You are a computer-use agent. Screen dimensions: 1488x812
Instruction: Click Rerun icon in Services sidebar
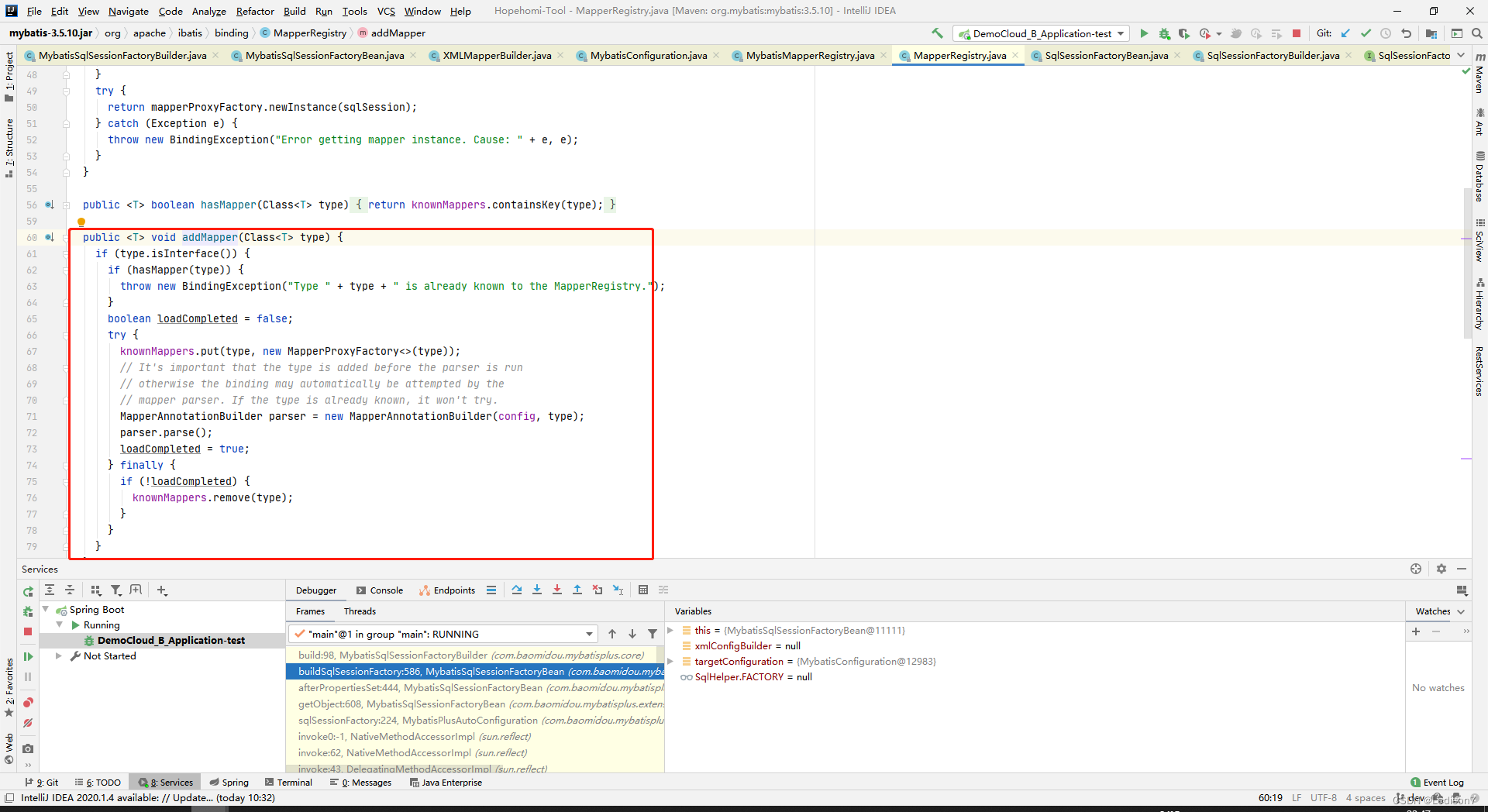[x=28, y=591]
